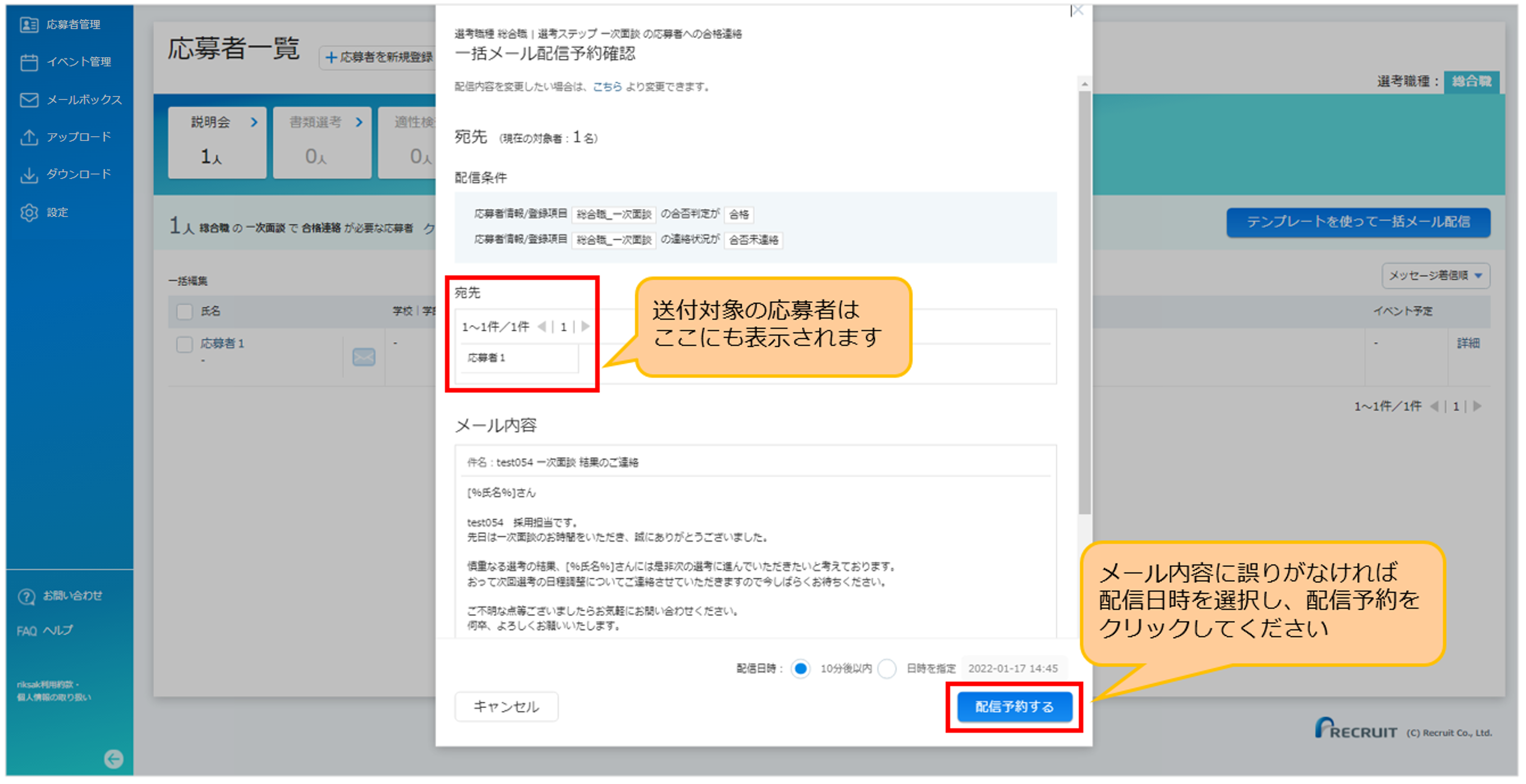Click the mailbox envelope icon in sidebar
This screenshot has height=784, width=1526.
pyautogui.click(x=29, y=100)
